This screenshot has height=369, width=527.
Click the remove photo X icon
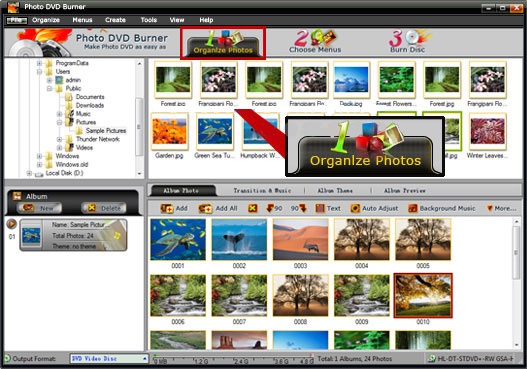pos(252,208)
